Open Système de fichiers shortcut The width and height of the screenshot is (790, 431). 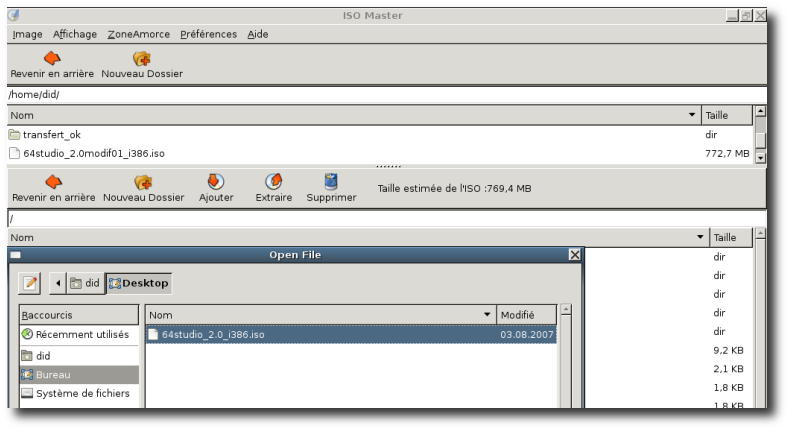pyautogui.click(x=79, y=393)
